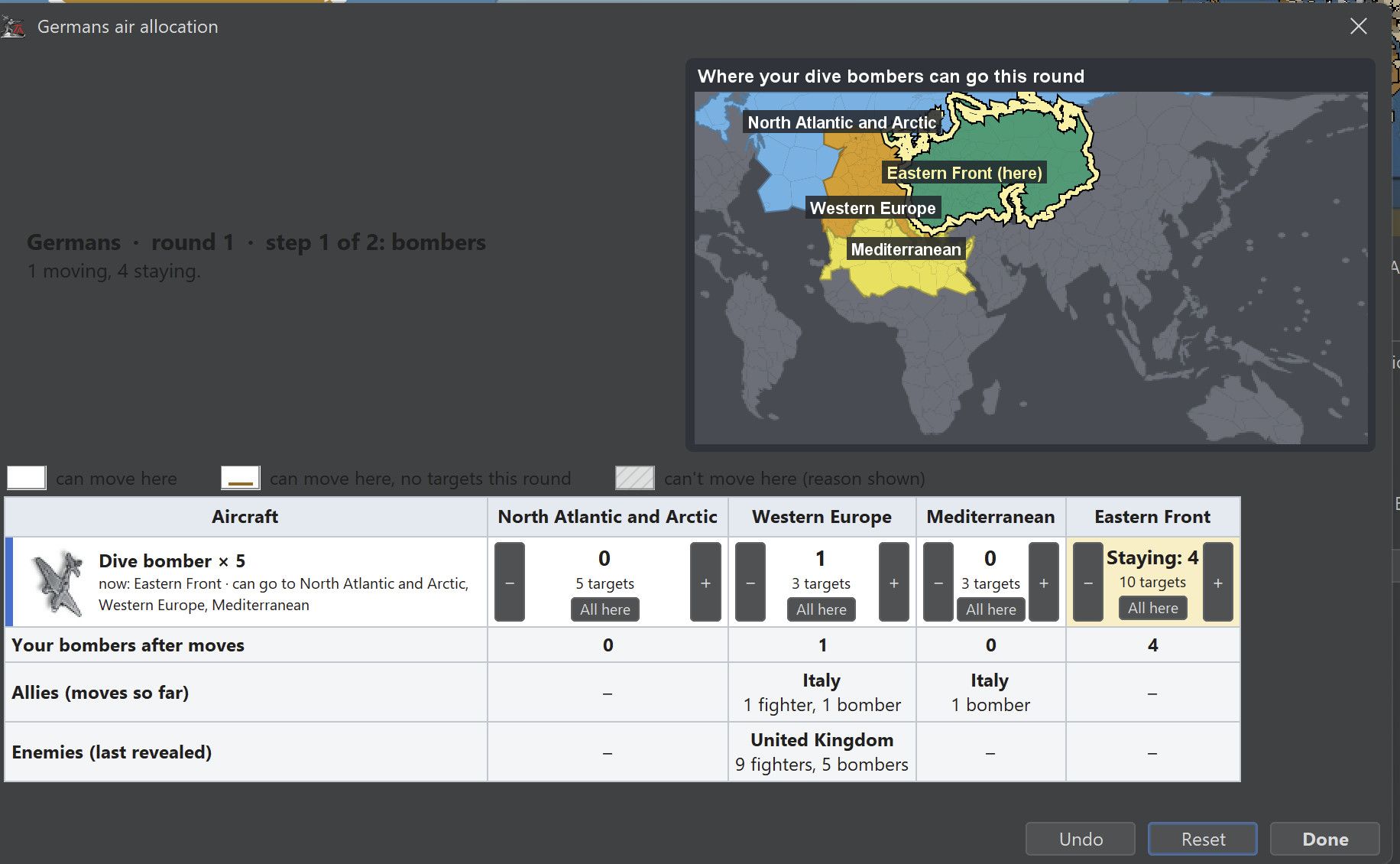Click United Kingdom 9 fighters, 5 bombers cell
Viewport: 1400px width, 864px height.
click(x=822, y=752)
